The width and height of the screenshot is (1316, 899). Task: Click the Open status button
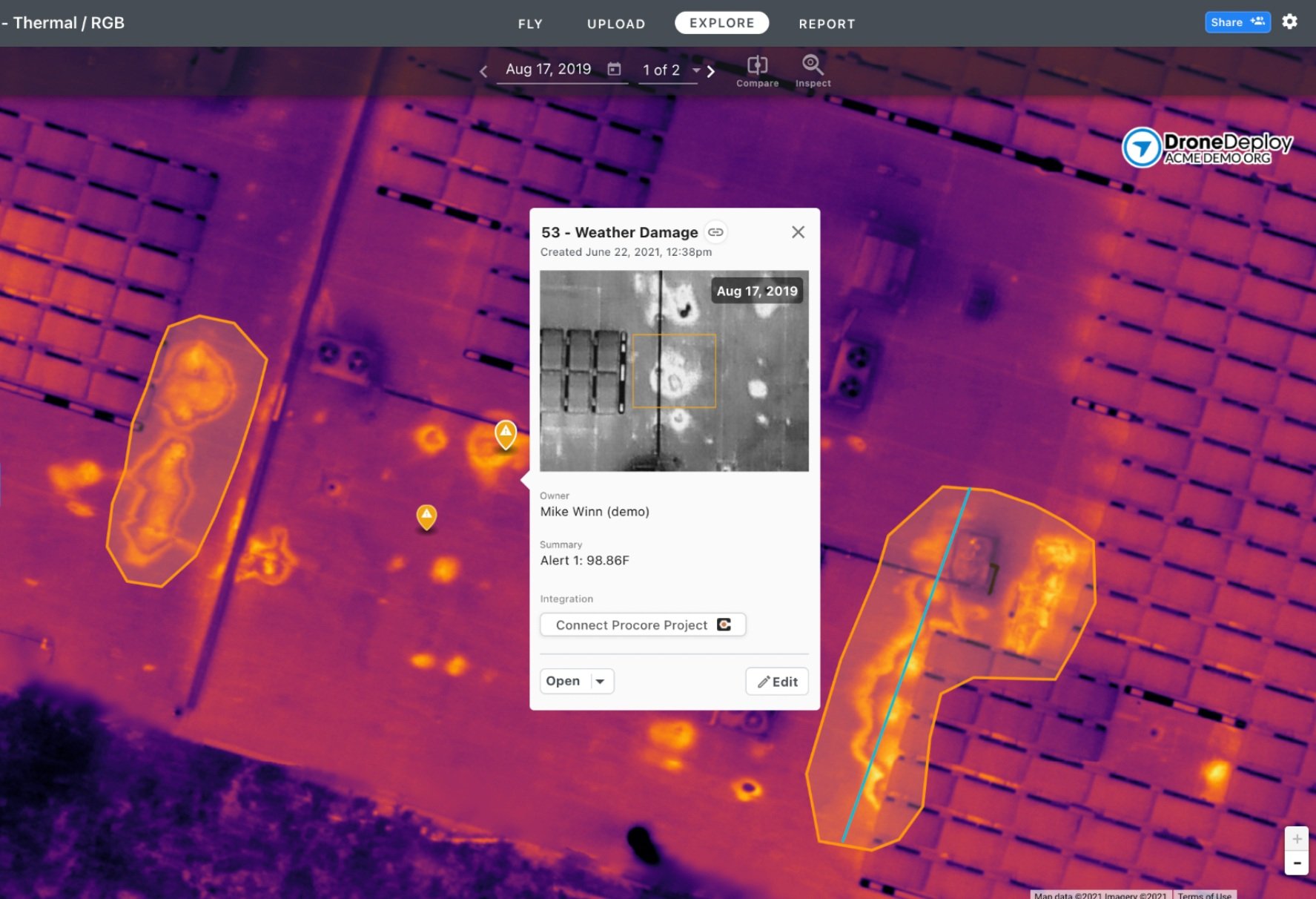[x=563, y=681]
